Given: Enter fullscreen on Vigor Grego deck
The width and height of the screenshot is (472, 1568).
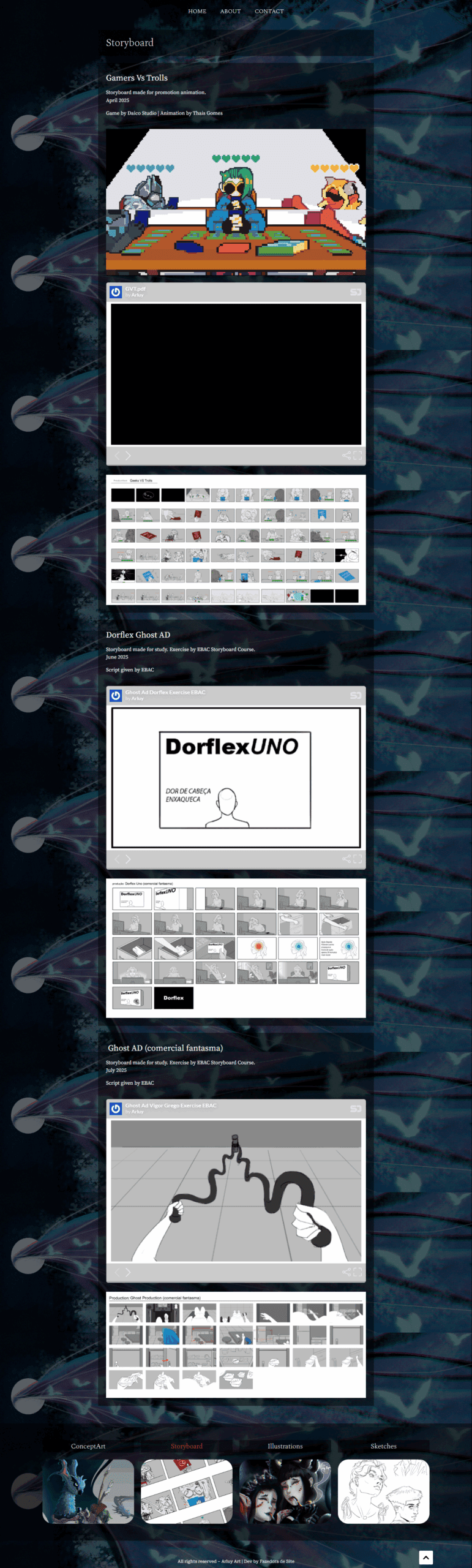Looking at the screenshot, I should (x=358, y=1272).
